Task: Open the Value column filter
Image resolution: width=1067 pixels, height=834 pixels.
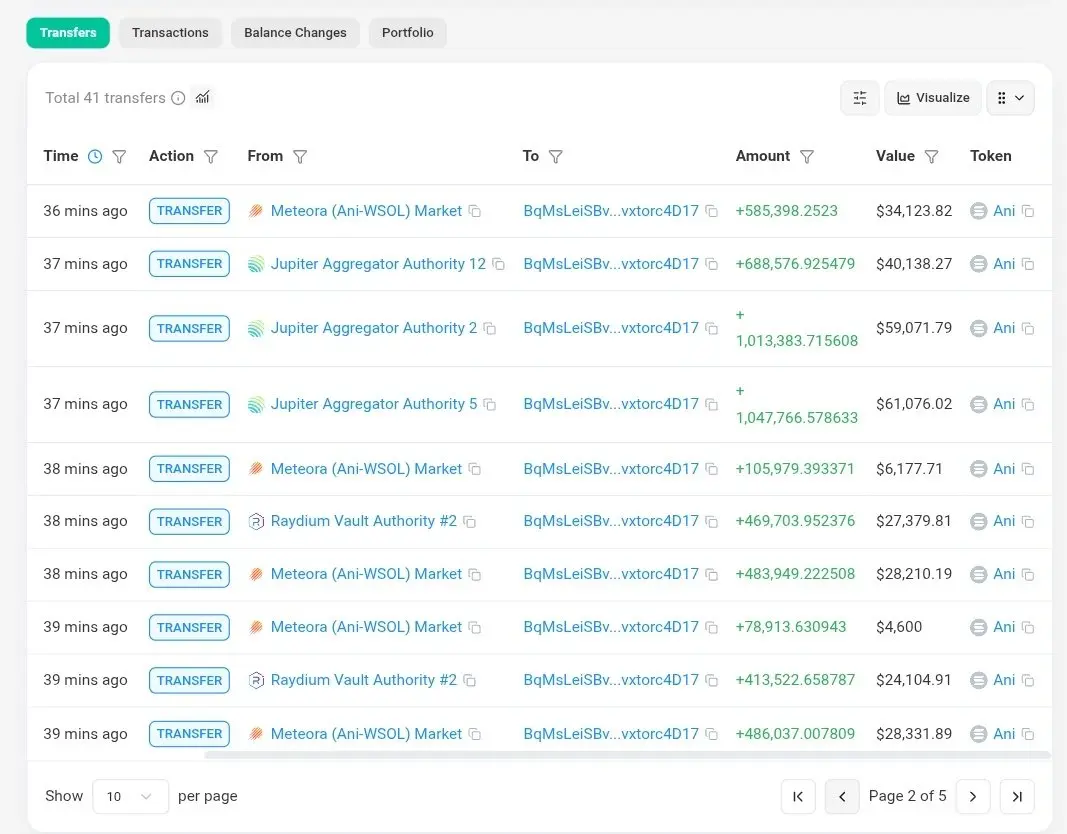Action: [932, 156]
